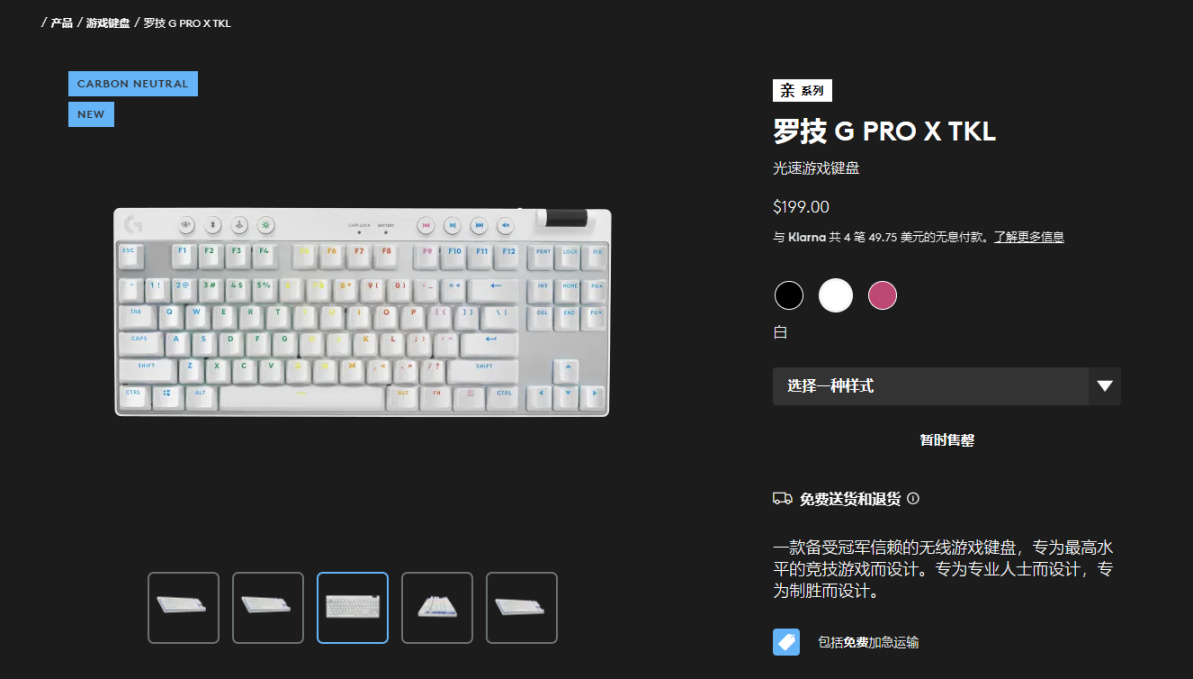Click the dropdown arrow for style selection
The image size is (1193, 679).
[1105, 386]
